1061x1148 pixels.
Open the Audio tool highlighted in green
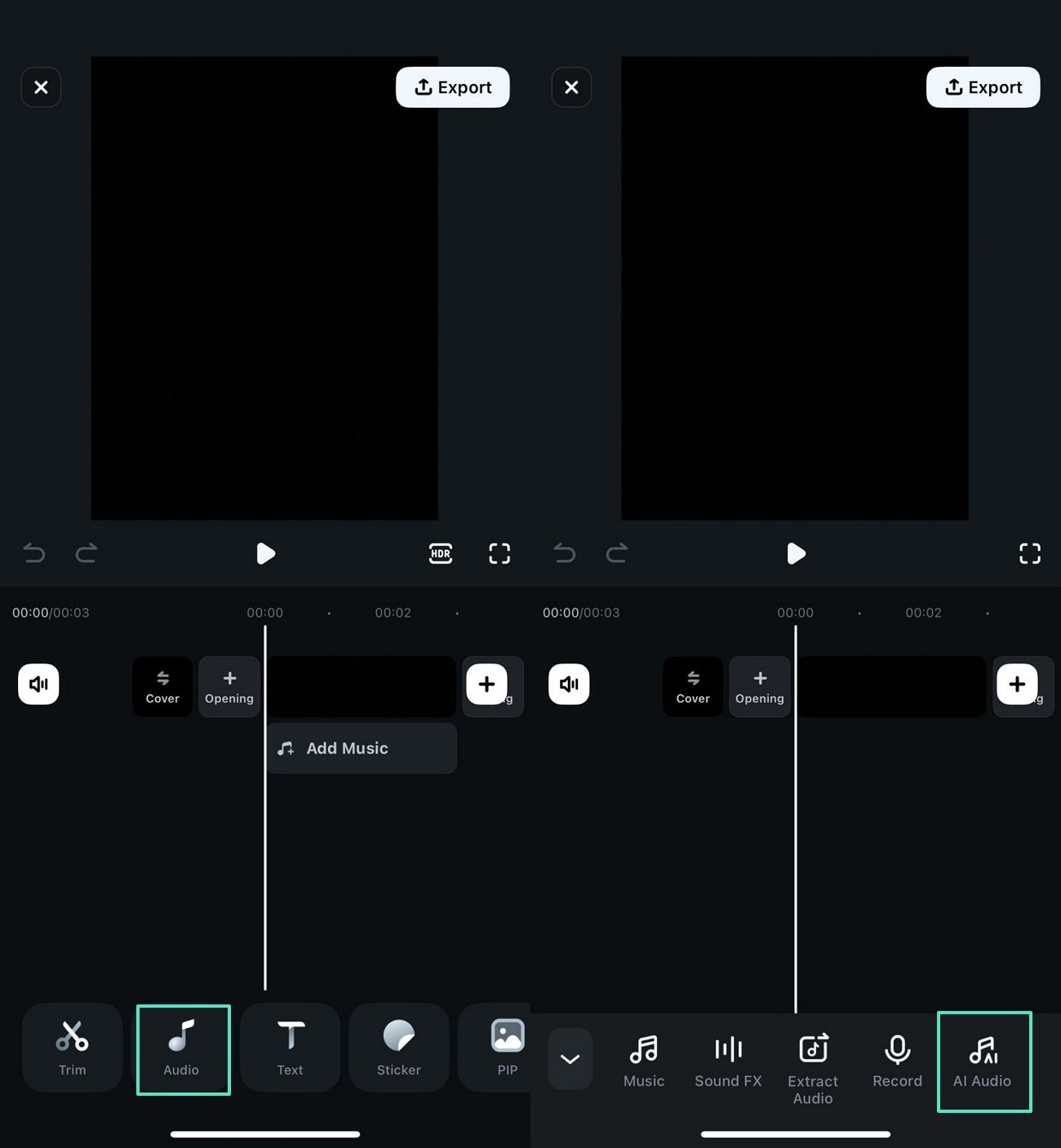(x=182, y=1048)
